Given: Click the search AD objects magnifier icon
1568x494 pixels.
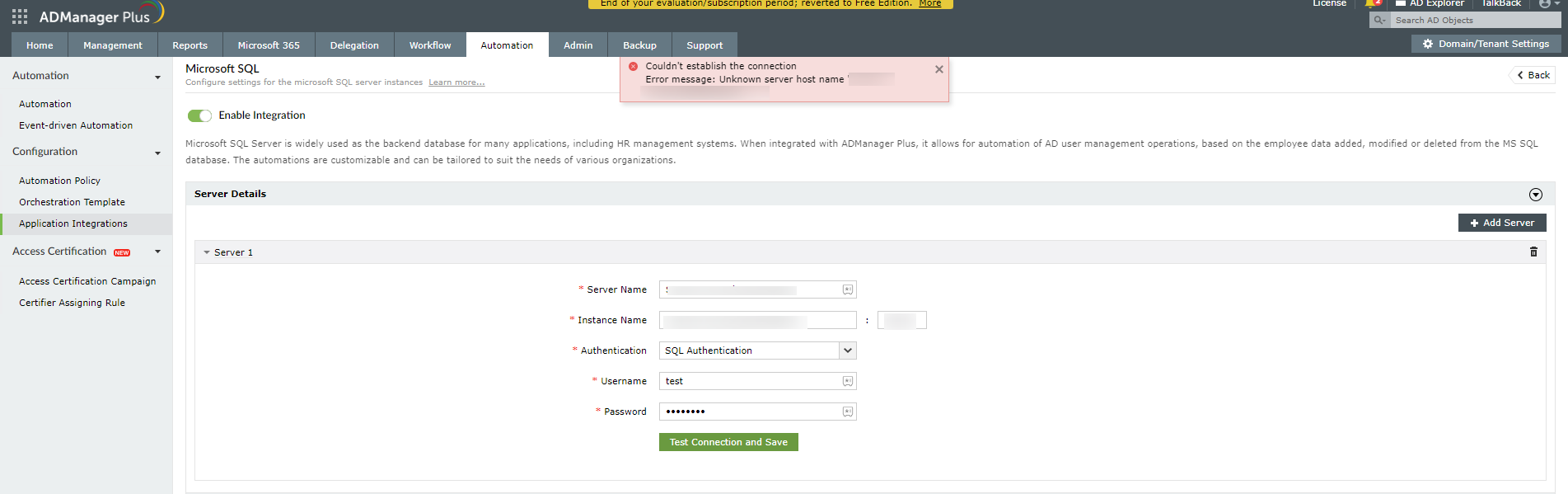Looking at the screenshot, I should coord(1379,21).
